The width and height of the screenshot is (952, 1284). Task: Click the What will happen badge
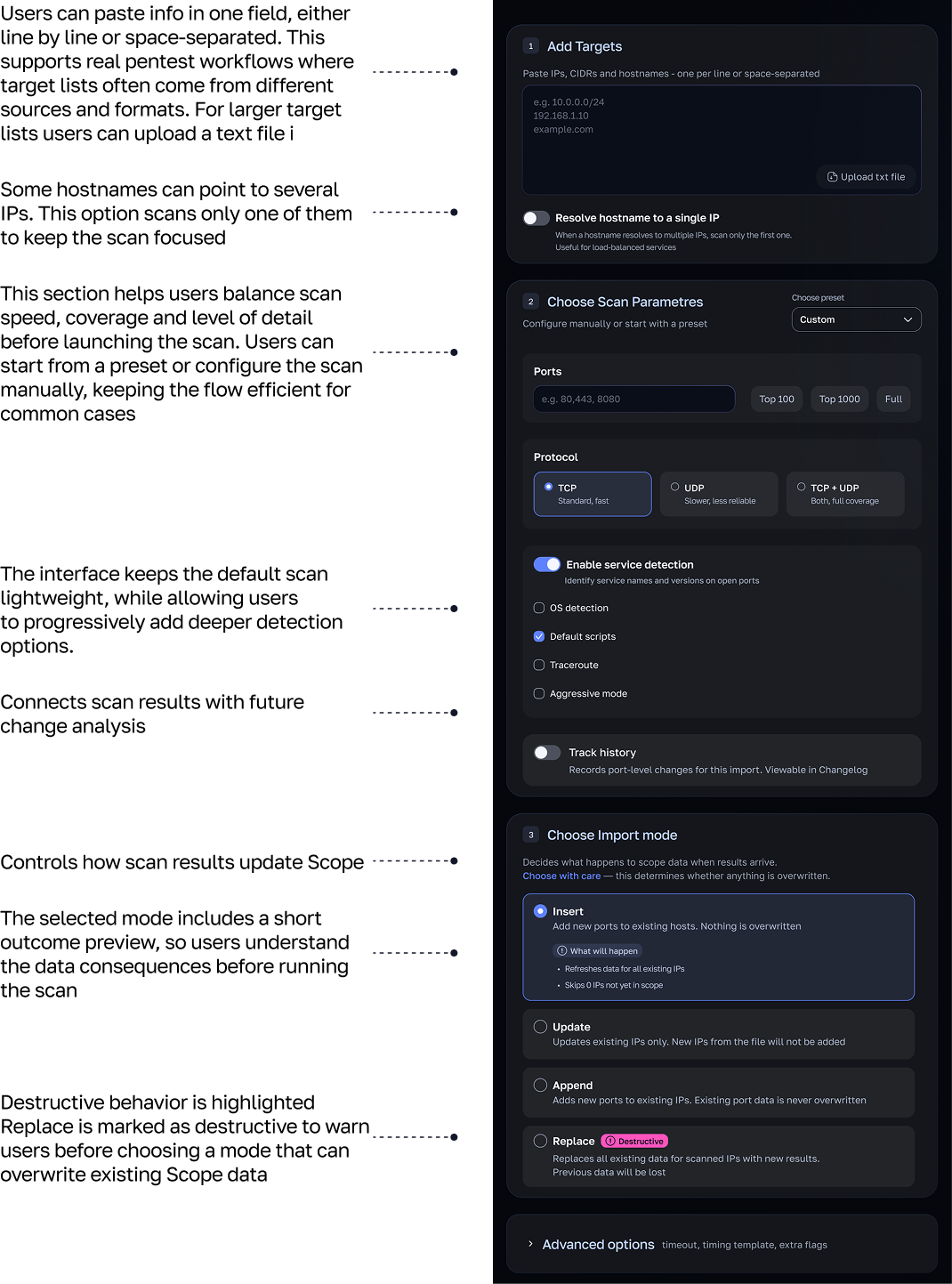pos(598,951)
